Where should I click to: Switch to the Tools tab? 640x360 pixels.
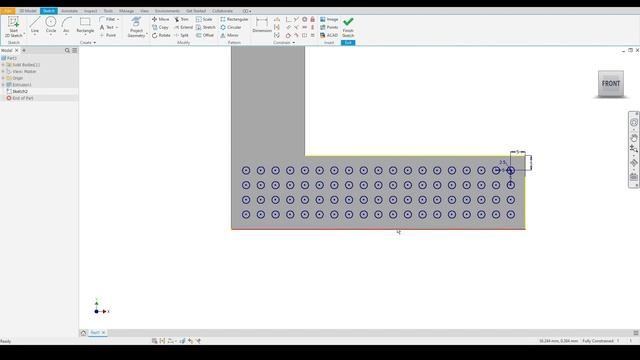(108, 11)
